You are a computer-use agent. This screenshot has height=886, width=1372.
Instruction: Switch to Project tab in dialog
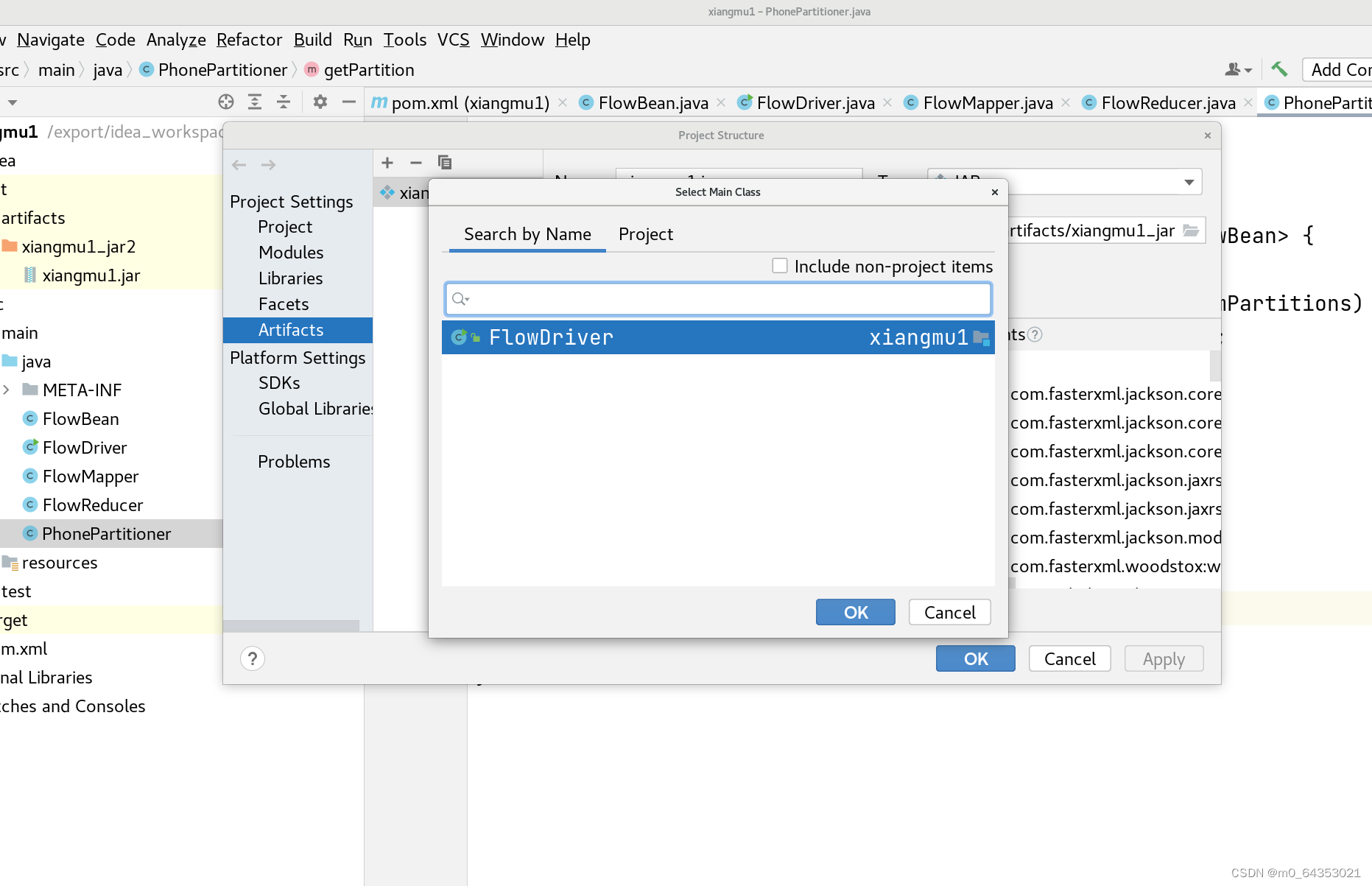[x=646, y=234]
